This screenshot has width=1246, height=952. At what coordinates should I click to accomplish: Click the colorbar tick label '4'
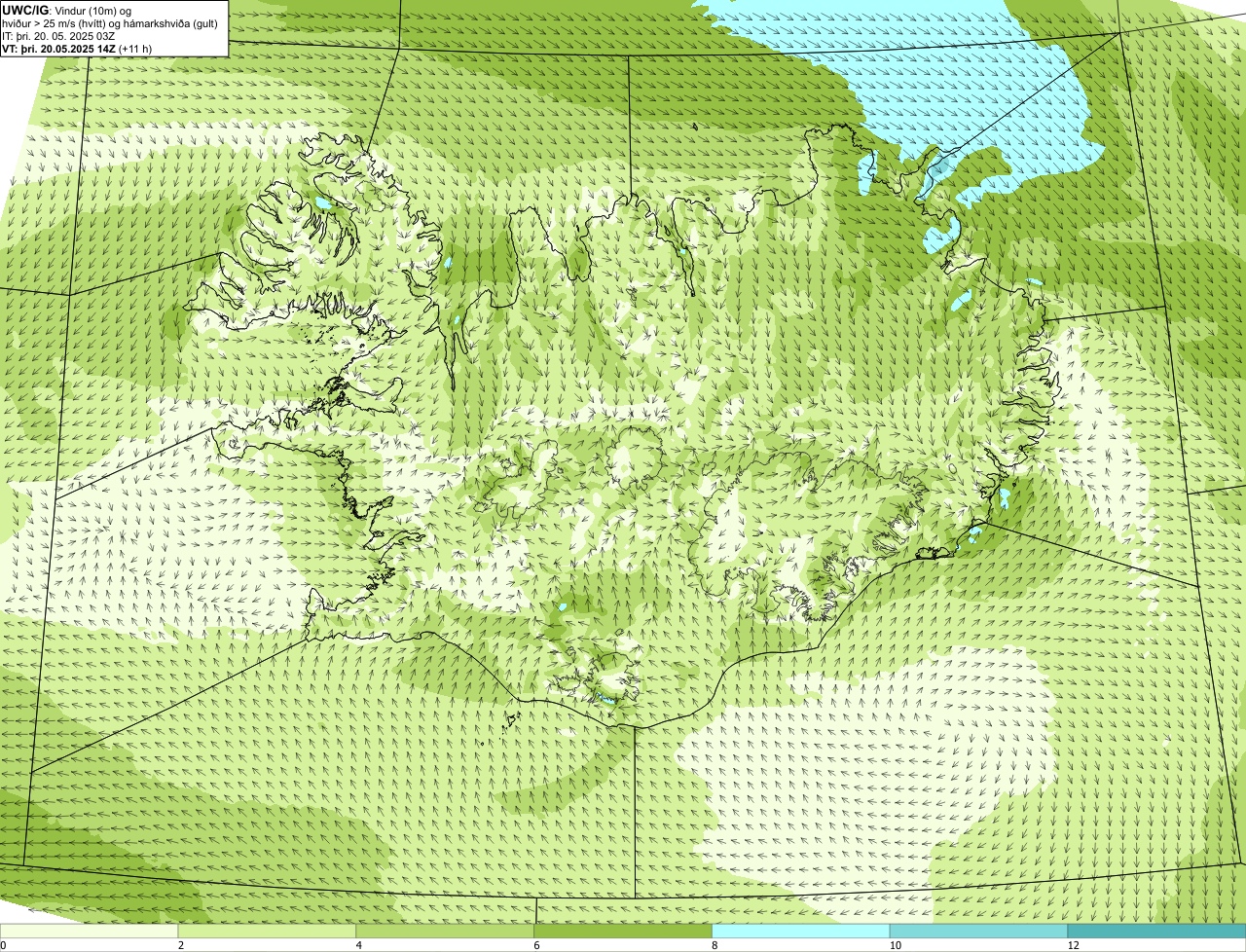click(x=358, y=945)
